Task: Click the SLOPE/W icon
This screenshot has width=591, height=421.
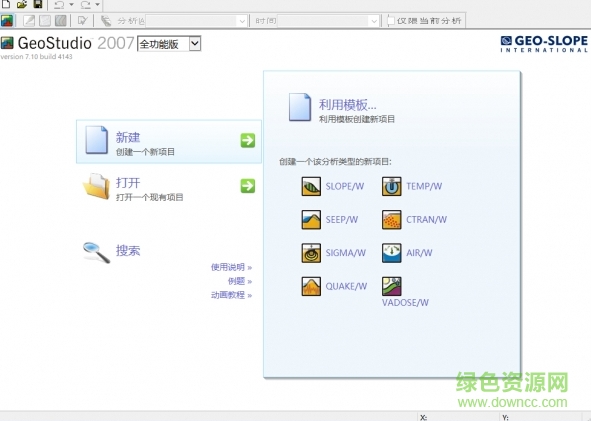Action: (x=311, y=186)
